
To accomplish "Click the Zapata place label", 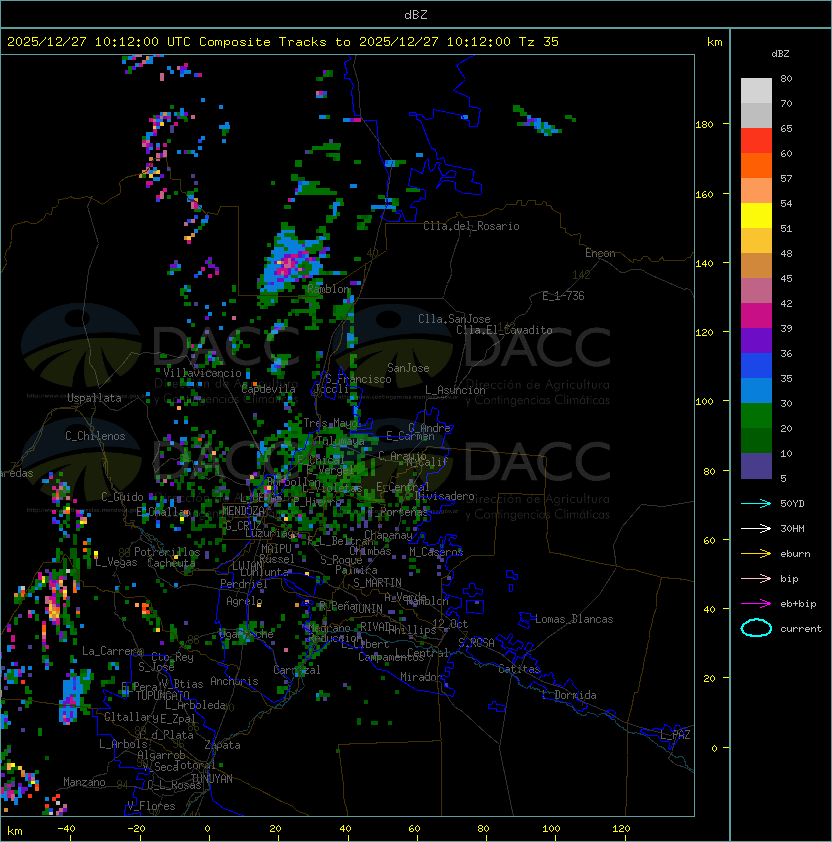I will (x=222, y=745).
